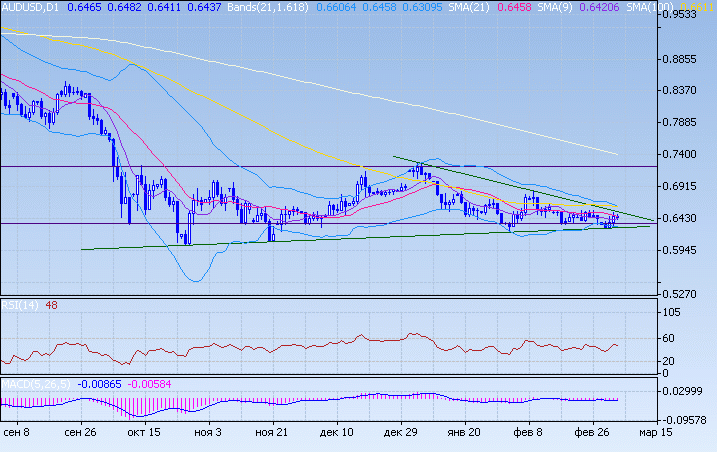The image size is (717, 452).
Task: Select the RSI(14) indicator label
Action: click(19, 305)
